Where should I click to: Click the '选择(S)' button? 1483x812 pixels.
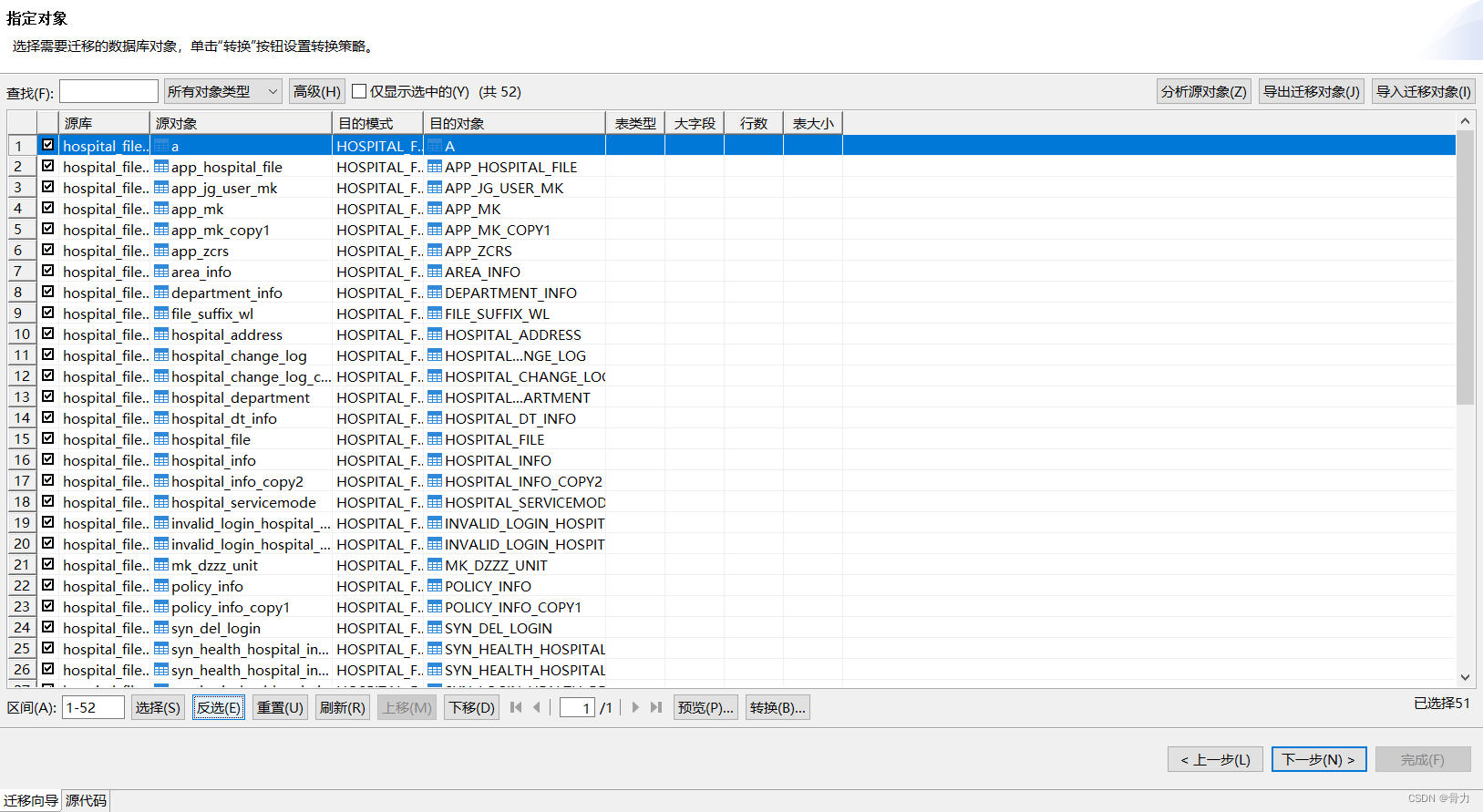(x=158, y=707)
